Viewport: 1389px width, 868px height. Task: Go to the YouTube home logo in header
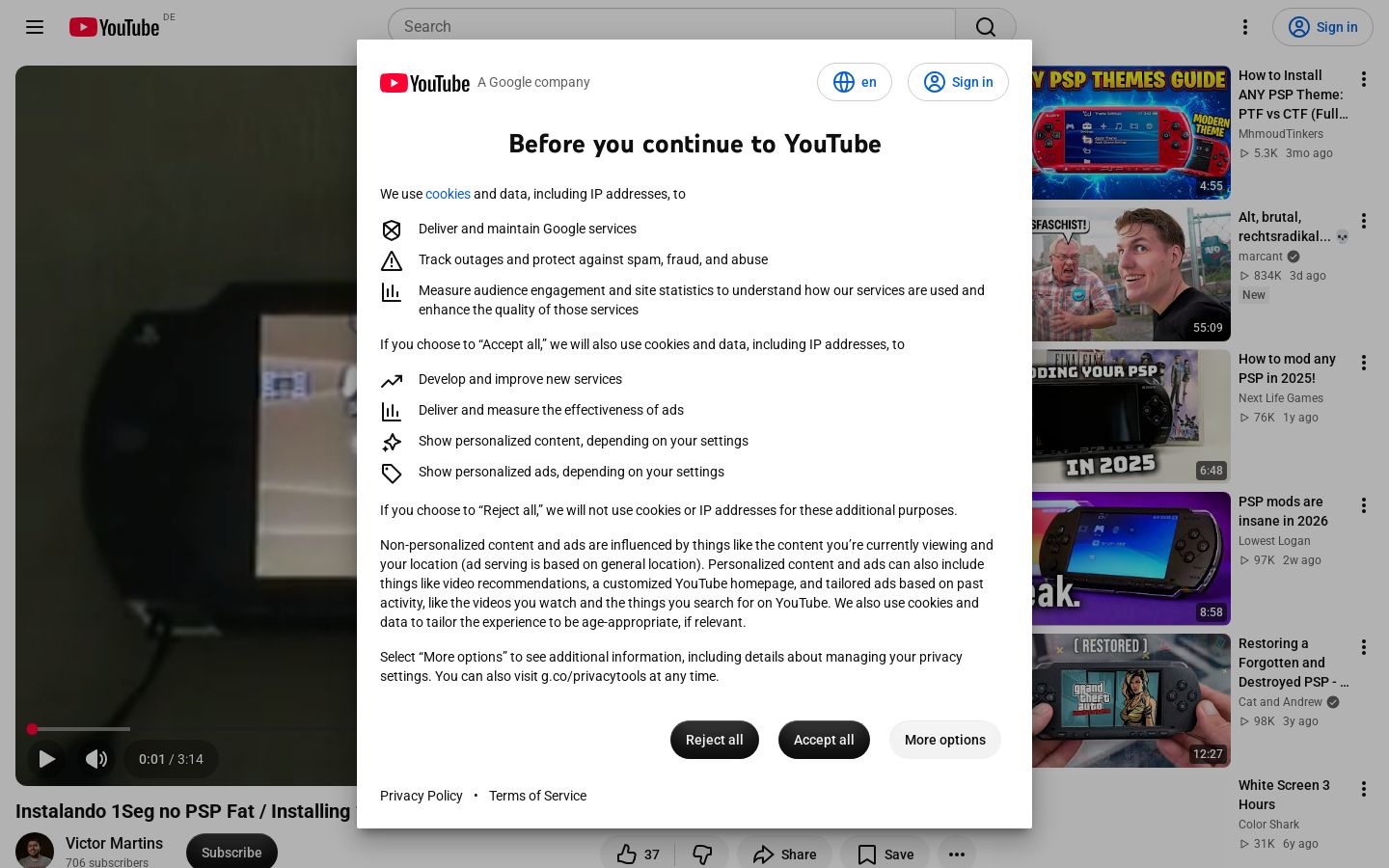[x=114, y=27]
